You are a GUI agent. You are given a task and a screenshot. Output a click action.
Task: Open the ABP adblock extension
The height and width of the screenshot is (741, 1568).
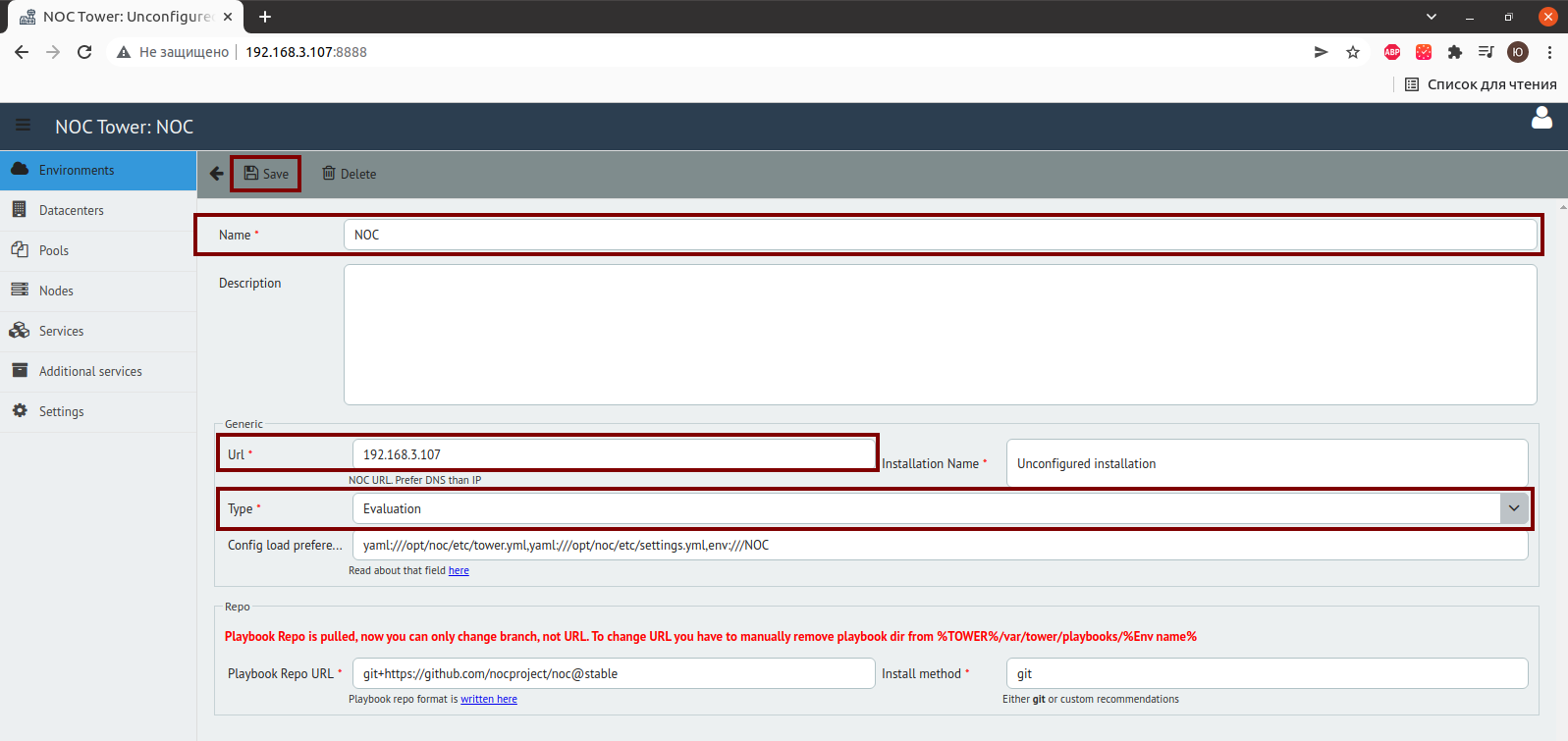(x=1392, y=52)
